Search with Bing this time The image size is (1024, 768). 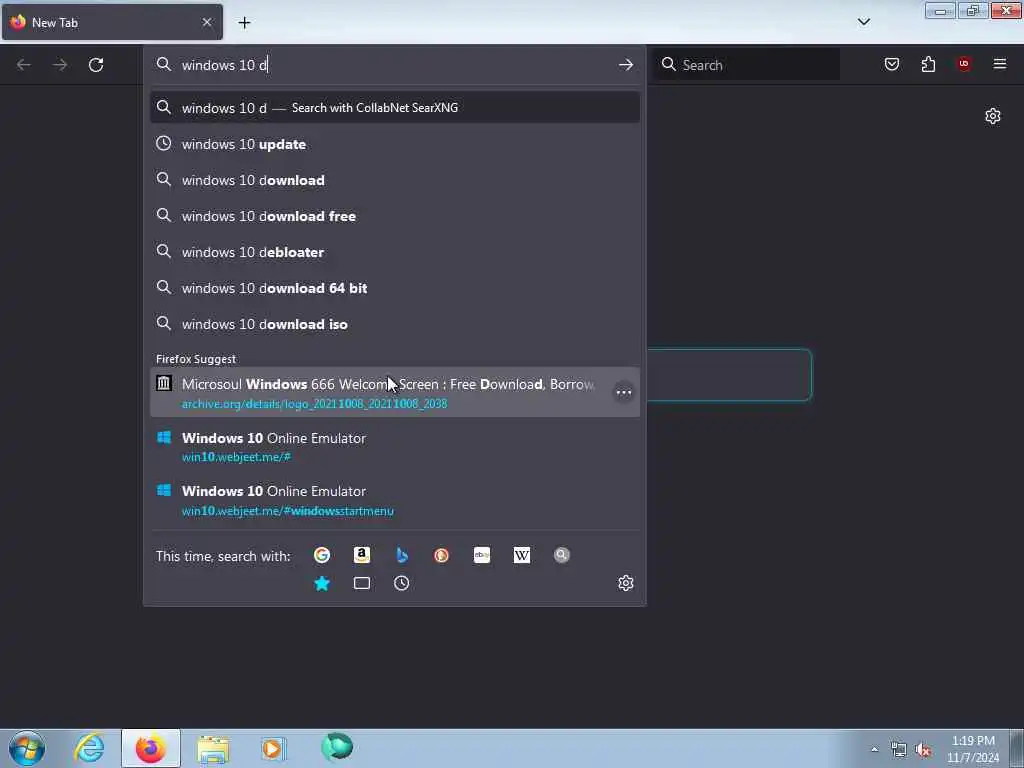coord(402,555)
